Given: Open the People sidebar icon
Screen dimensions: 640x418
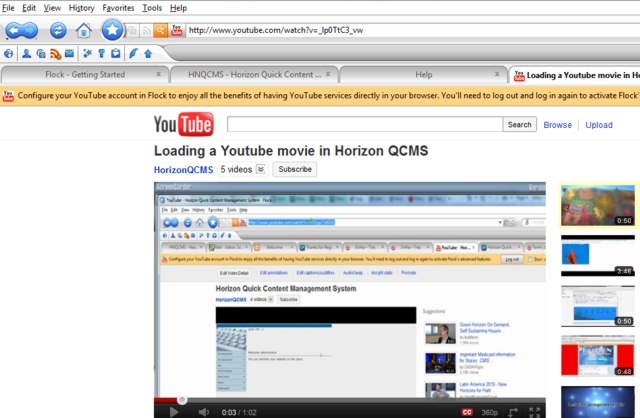Looking at the screenshot, I should 27,53.
